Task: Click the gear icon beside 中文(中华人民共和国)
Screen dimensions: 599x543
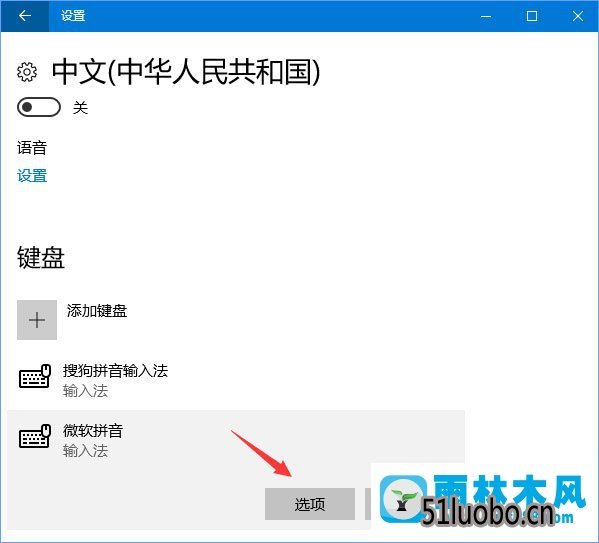Action: coord(27,71)
